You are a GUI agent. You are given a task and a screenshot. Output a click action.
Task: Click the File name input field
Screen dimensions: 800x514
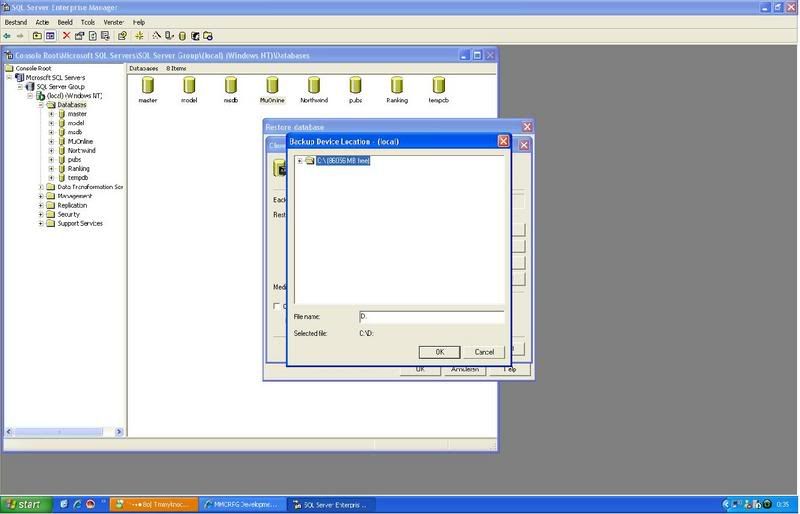coord(430,317)
